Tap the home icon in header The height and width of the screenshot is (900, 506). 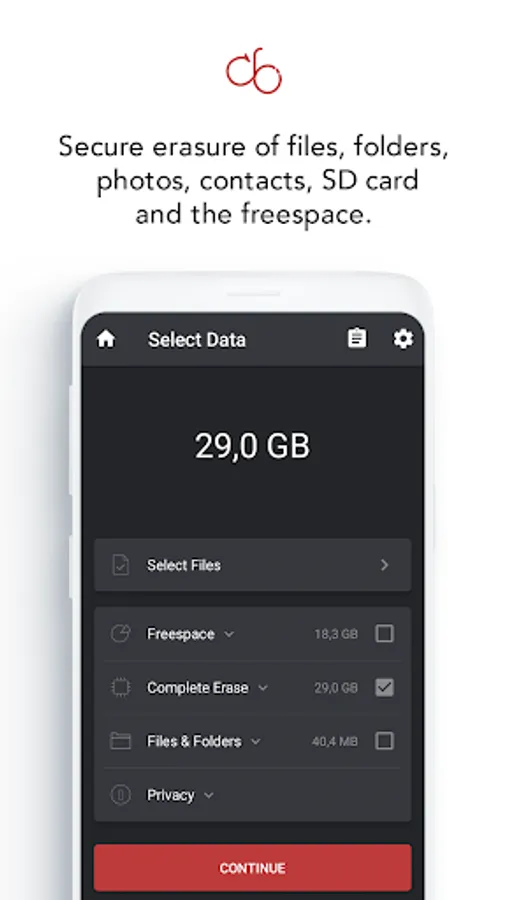tap(106, 339)
